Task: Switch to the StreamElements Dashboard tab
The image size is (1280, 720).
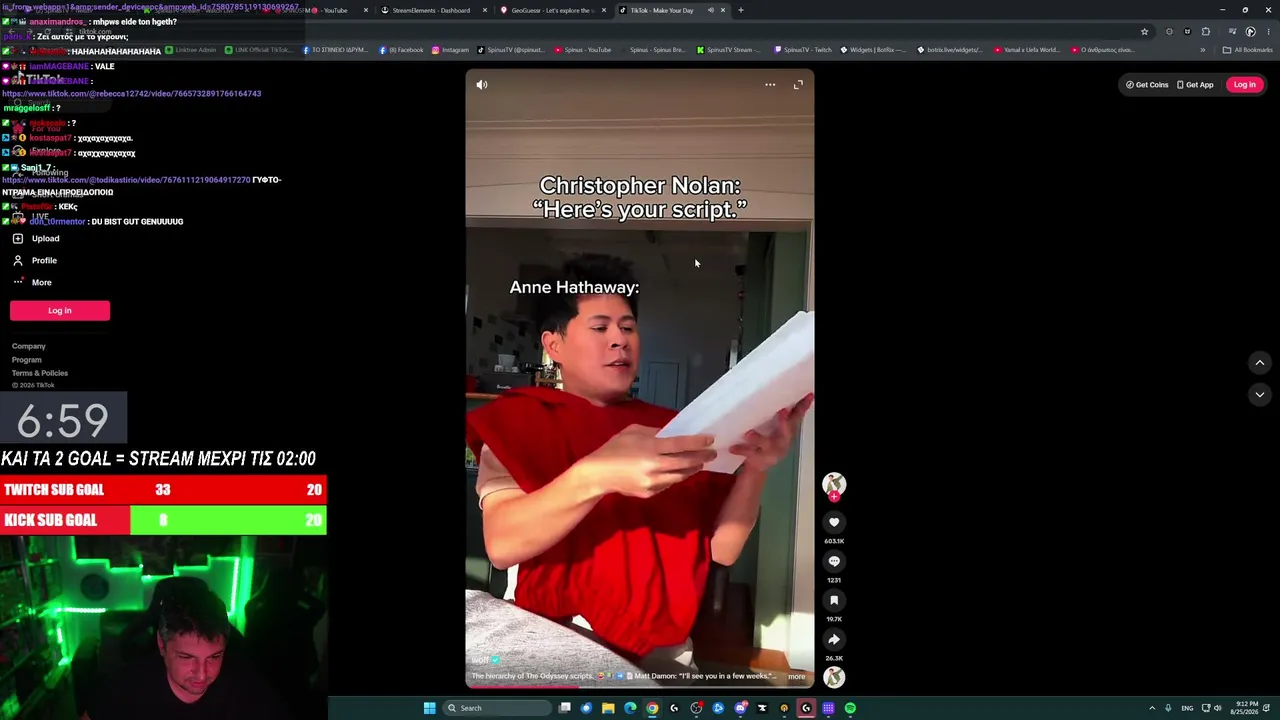Action: coord(432,10)
